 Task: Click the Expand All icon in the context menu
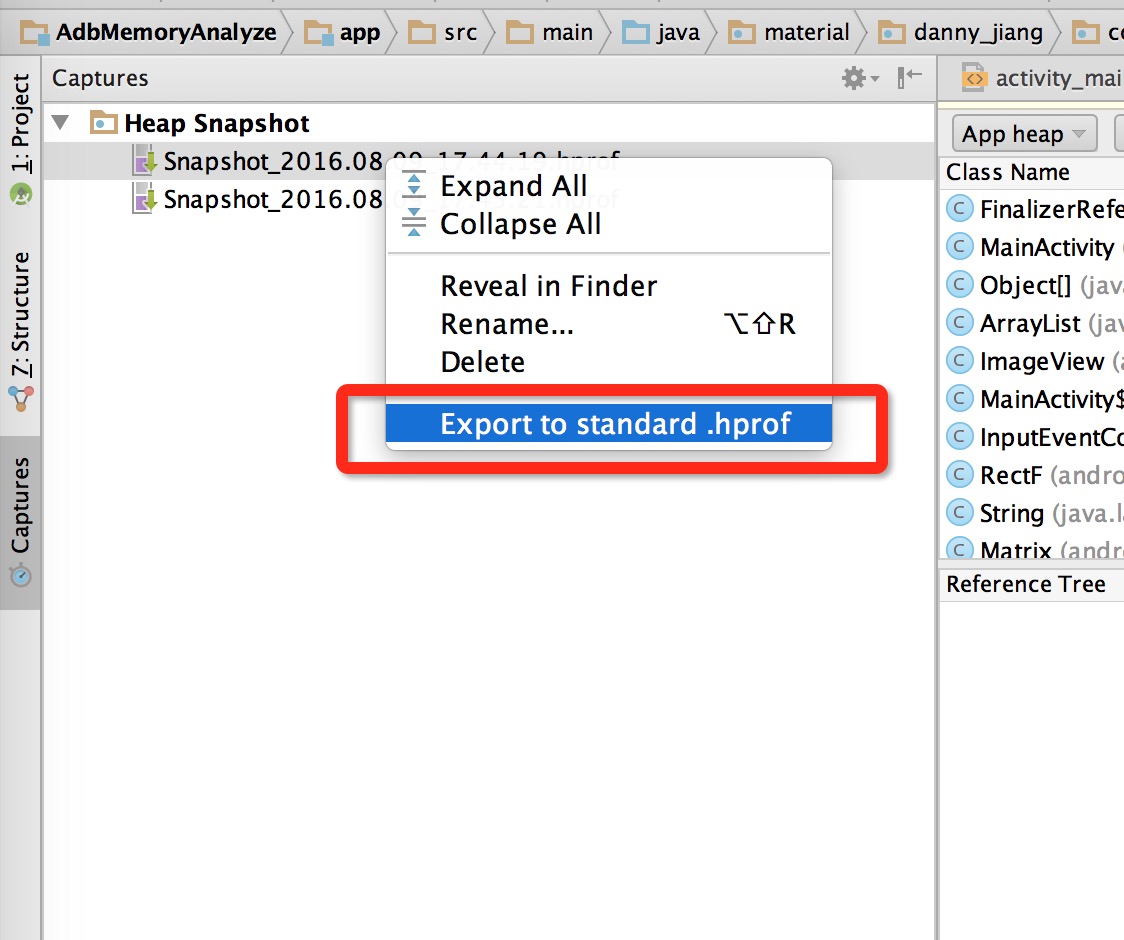click(x=412, y=185)
